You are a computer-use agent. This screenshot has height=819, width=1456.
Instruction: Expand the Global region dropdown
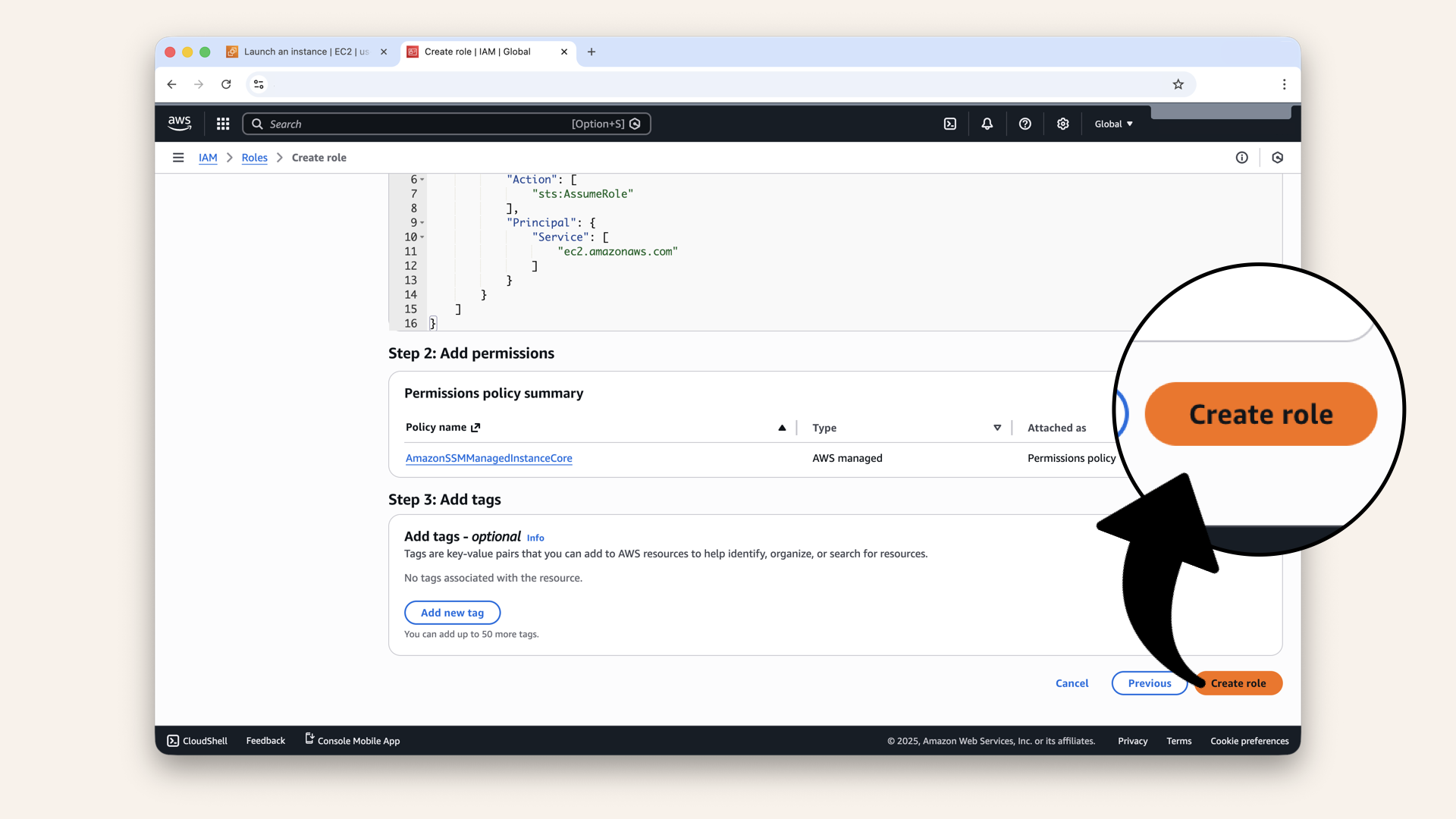click(x=1113, y=124)
